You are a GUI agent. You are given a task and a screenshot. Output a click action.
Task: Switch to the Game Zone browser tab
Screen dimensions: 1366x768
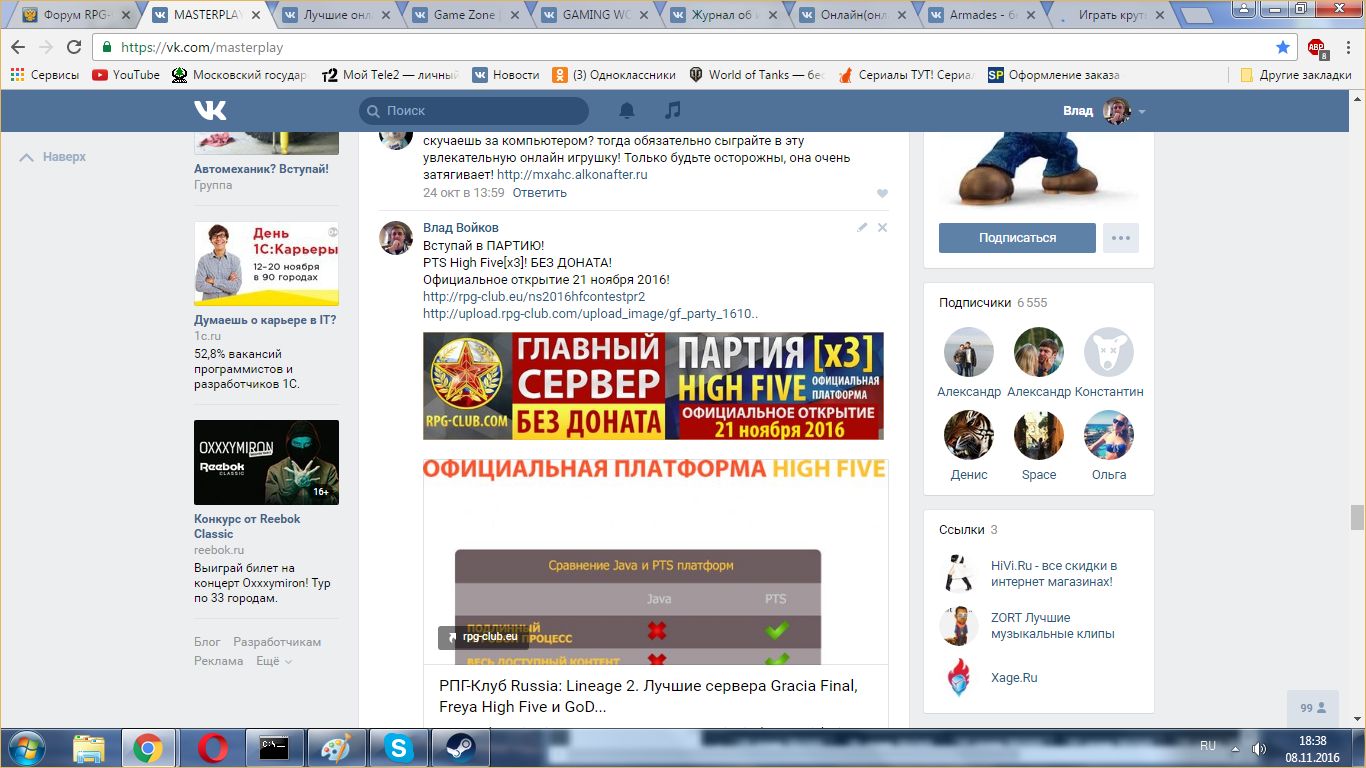(463, 15)
